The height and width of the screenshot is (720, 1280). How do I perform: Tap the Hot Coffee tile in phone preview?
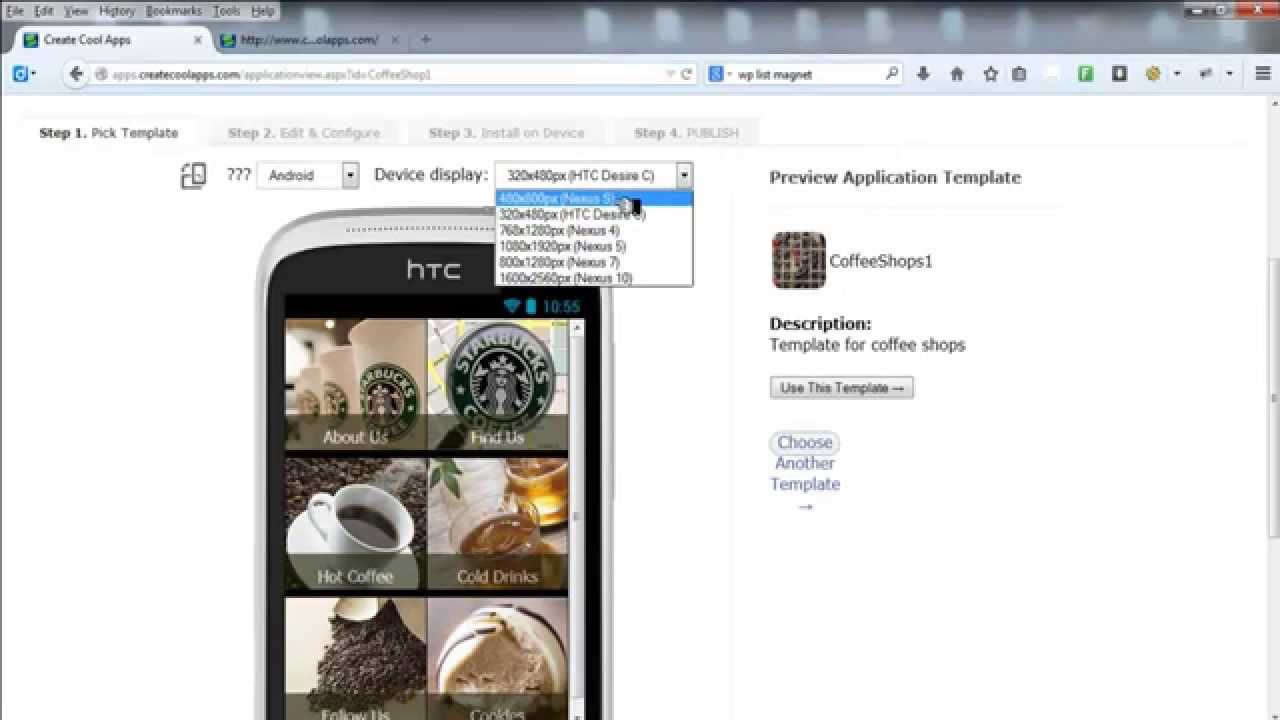(355, 524)
